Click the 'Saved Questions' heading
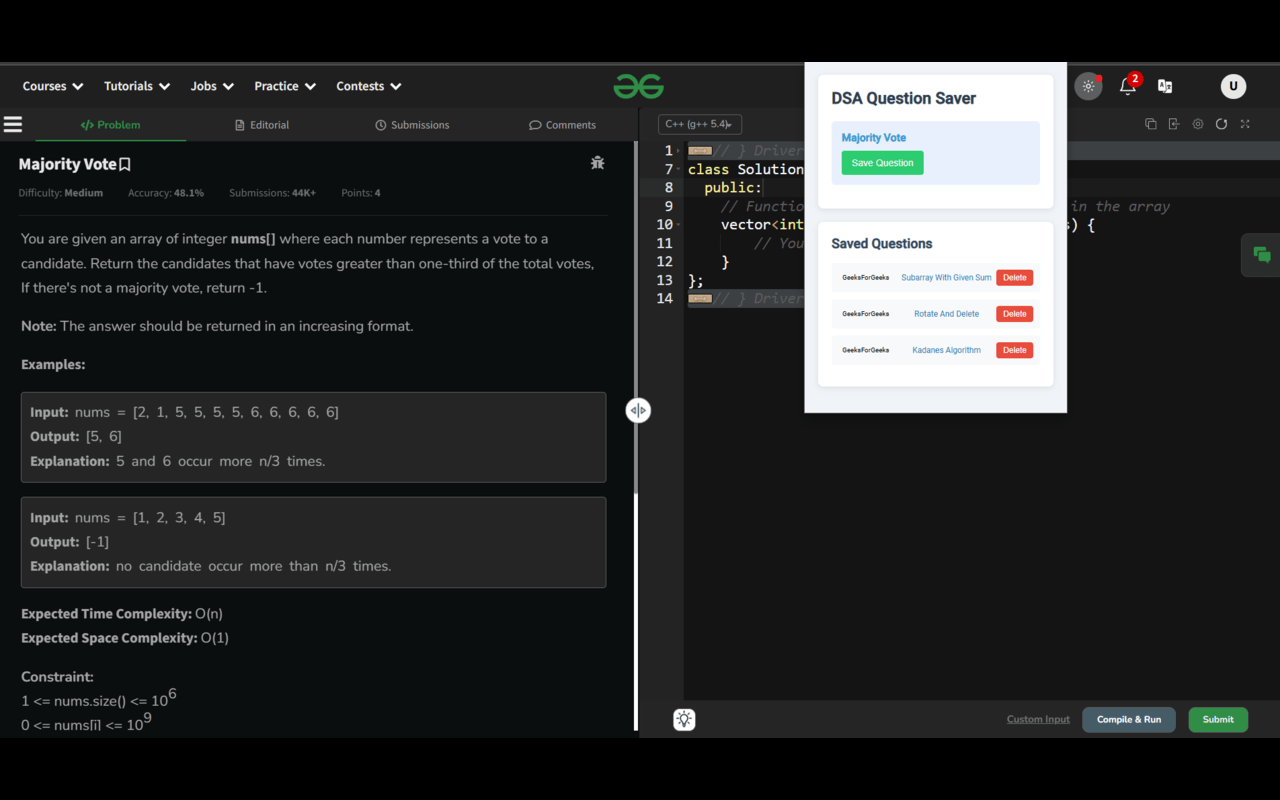The height and width of the screenshot is (800, 1280). click(882, 244)
